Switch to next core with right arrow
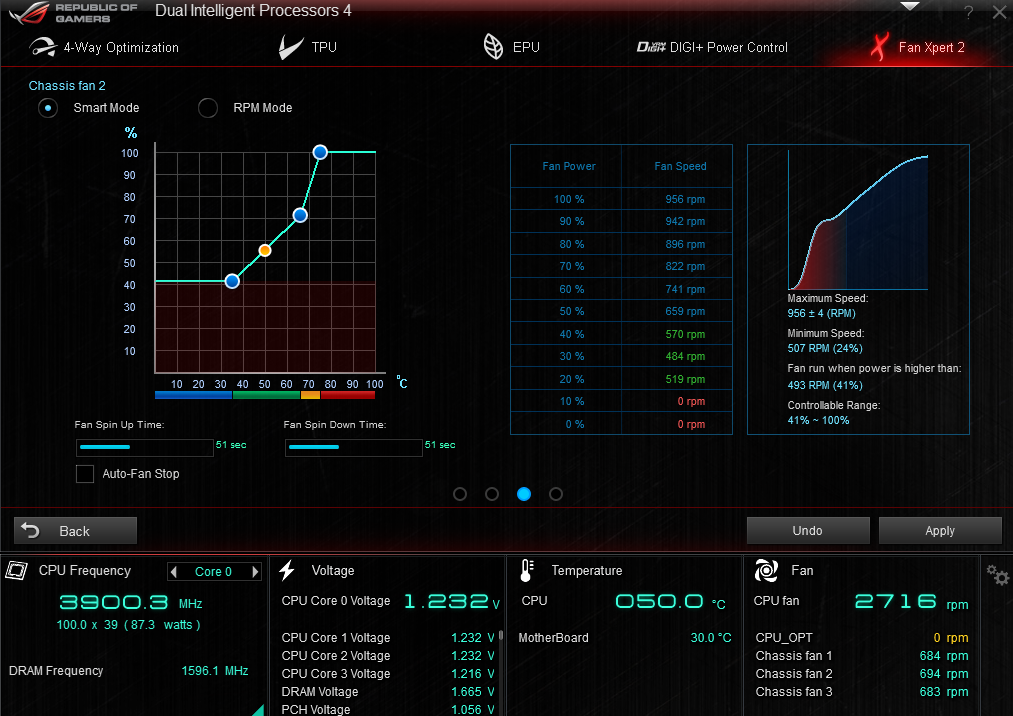The width and height of the screenshot is (1013, 716). tap(255, 571)
